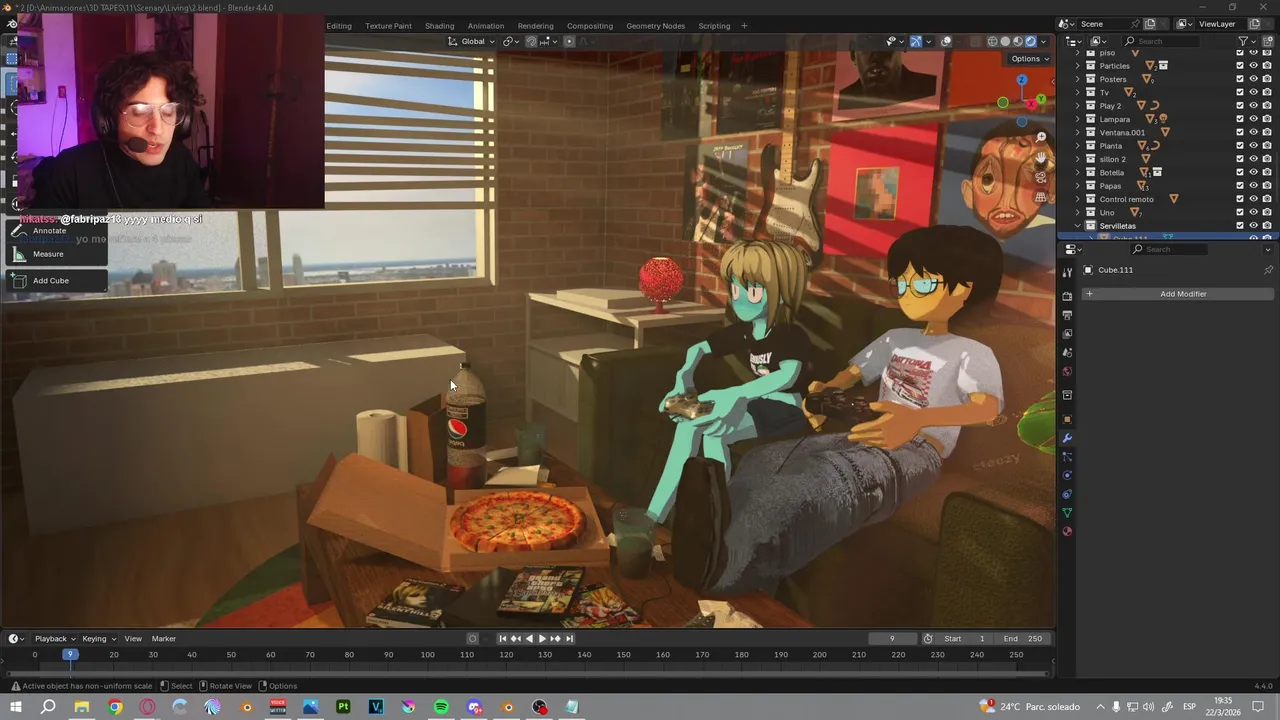Open the Scene properties tab icon
The width and height of the screenshot is (1280, 720).
coord(1067,352)
